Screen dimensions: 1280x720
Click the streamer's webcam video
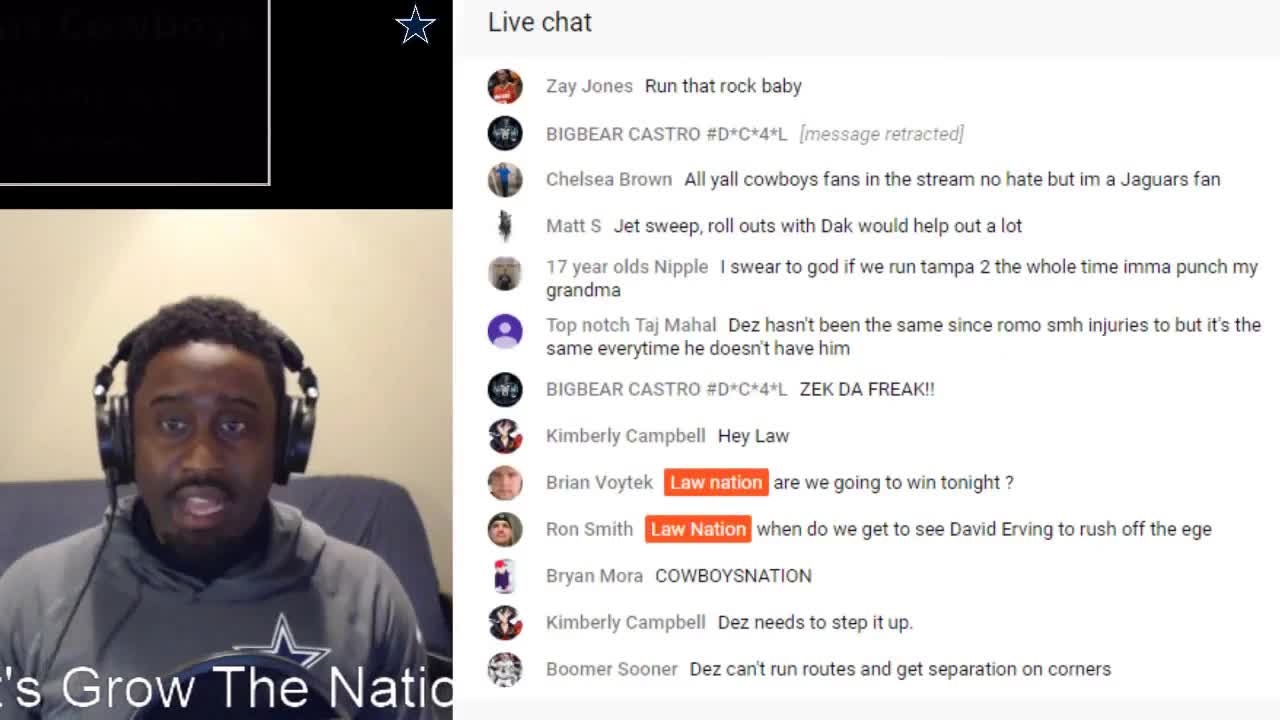click(226, 465)
